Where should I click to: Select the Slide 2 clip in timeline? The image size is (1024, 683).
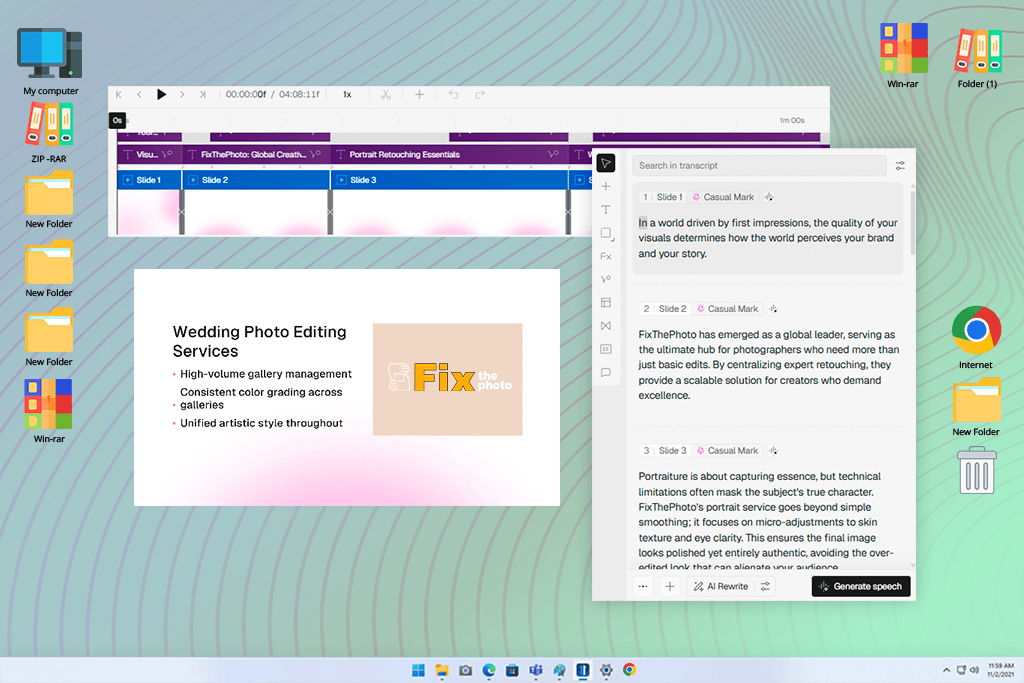point(257,180)
